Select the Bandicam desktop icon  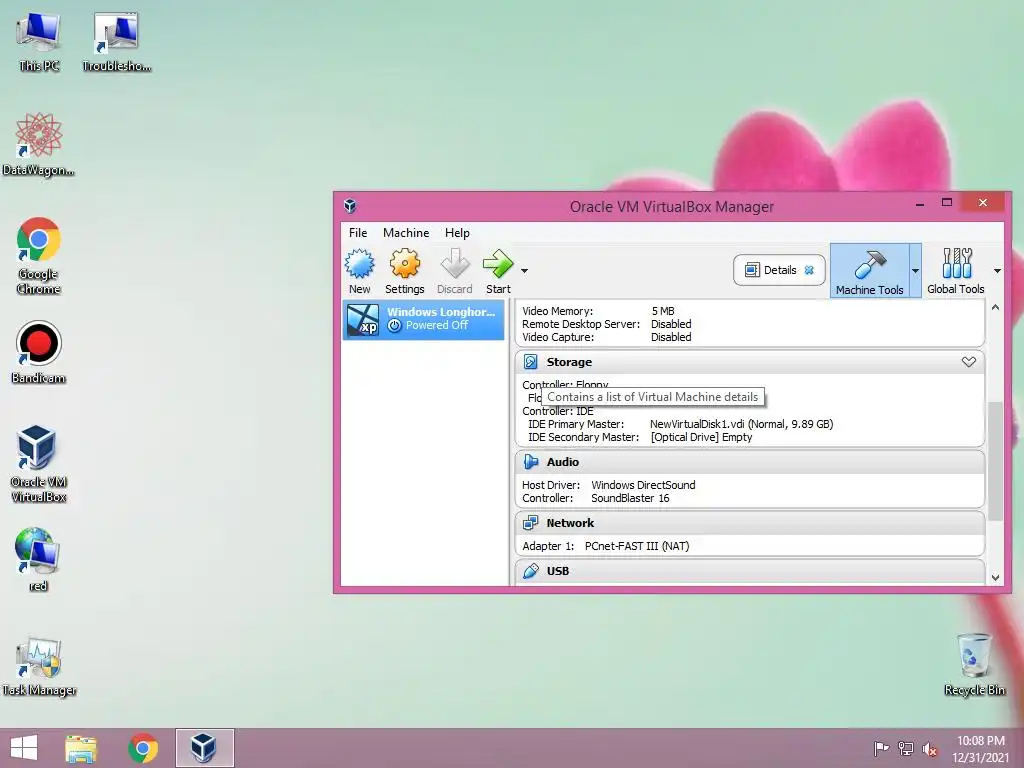tap(39, 353)
